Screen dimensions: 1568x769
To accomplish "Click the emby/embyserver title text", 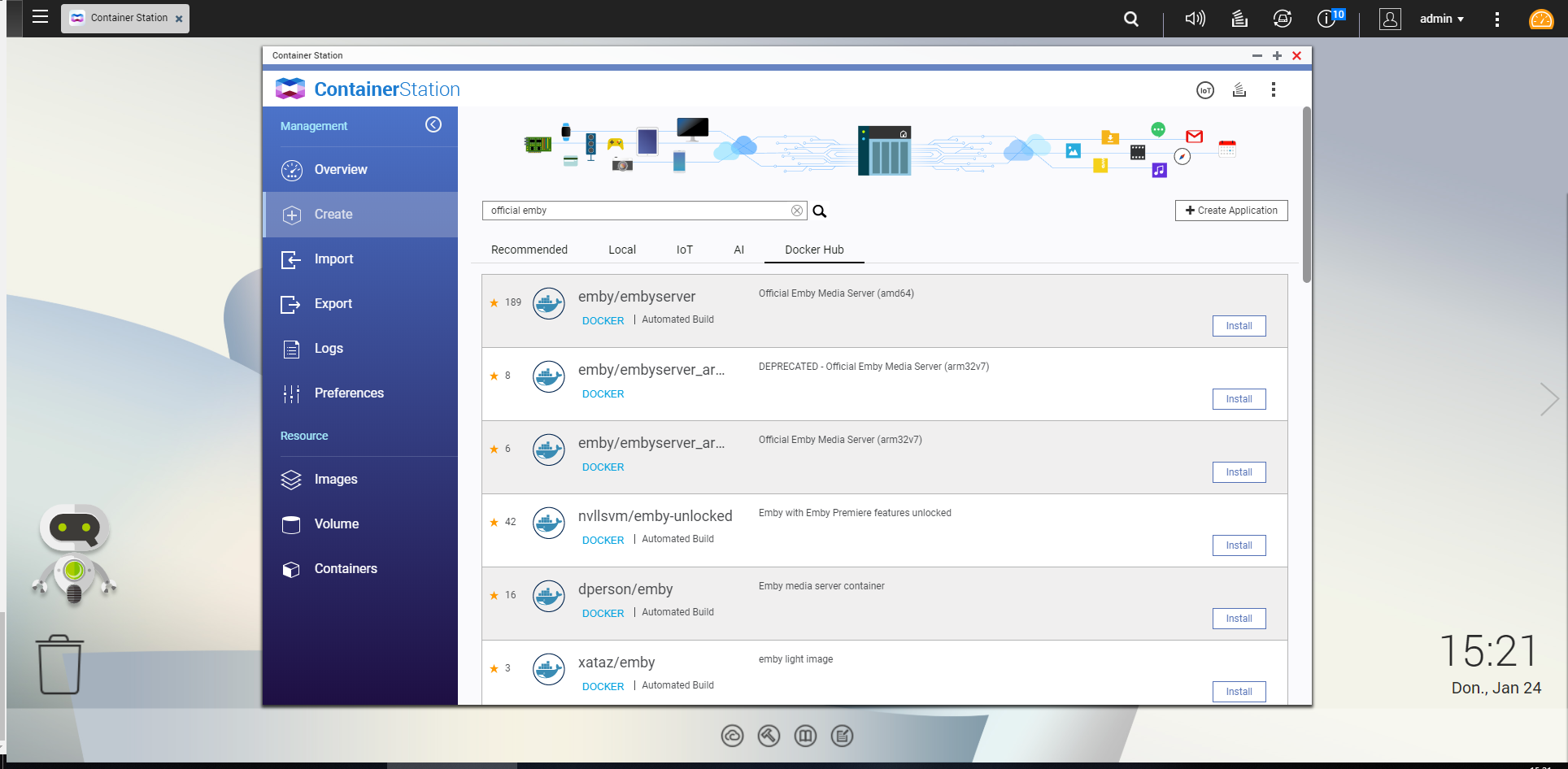I will click(x=637, y=297).
